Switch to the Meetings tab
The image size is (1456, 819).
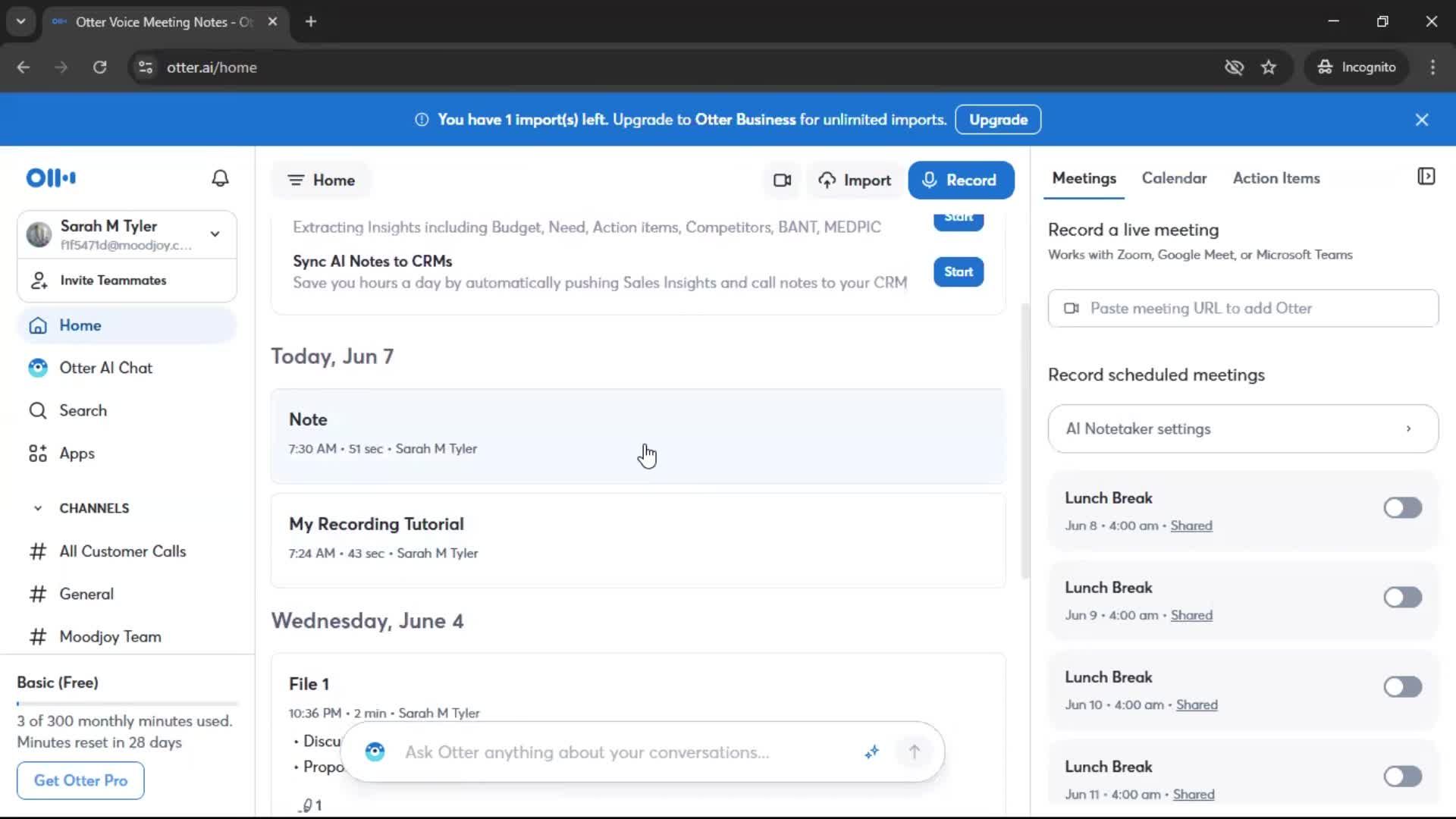point(1084,178)
